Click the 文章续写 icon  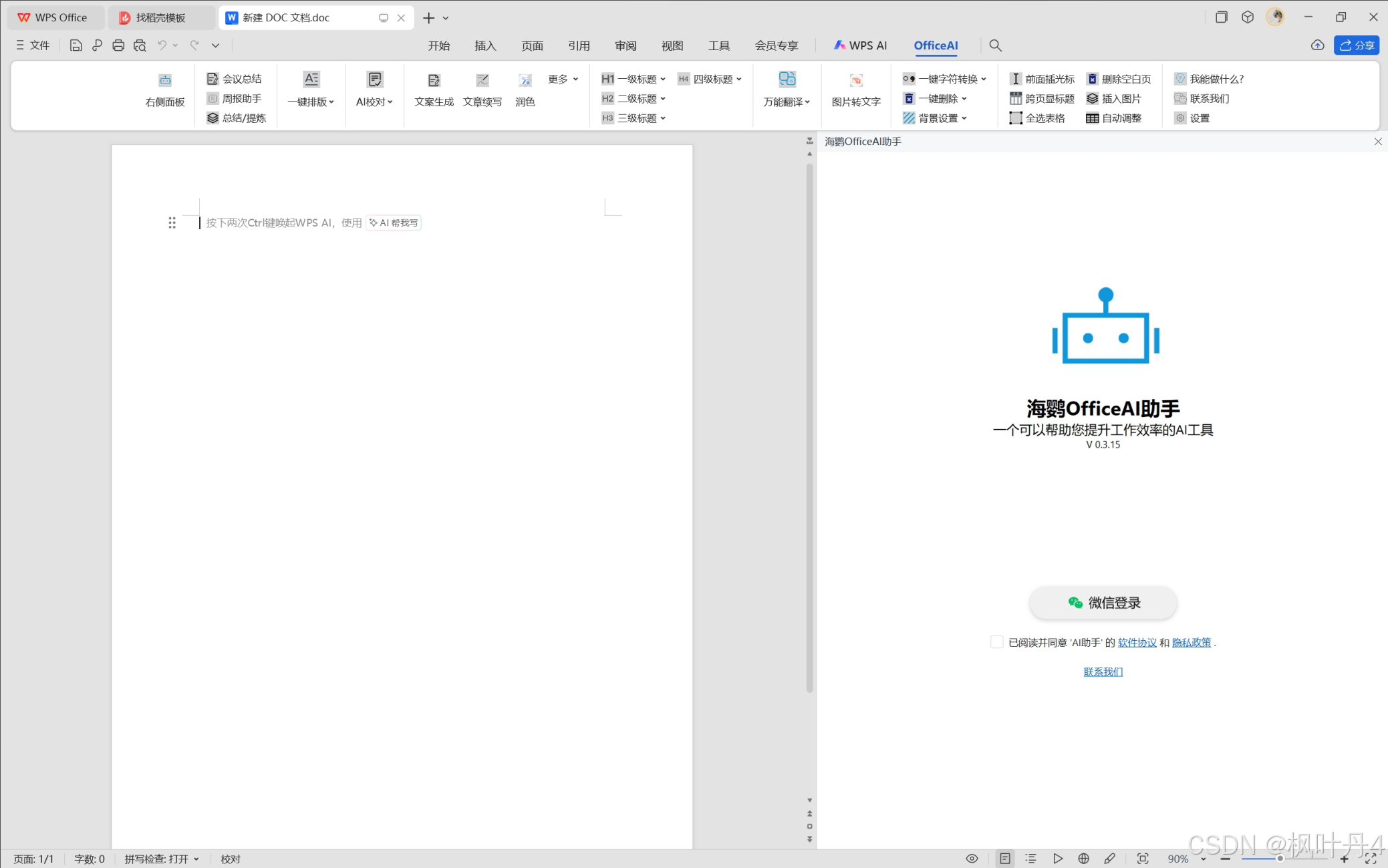pos(482,81)
